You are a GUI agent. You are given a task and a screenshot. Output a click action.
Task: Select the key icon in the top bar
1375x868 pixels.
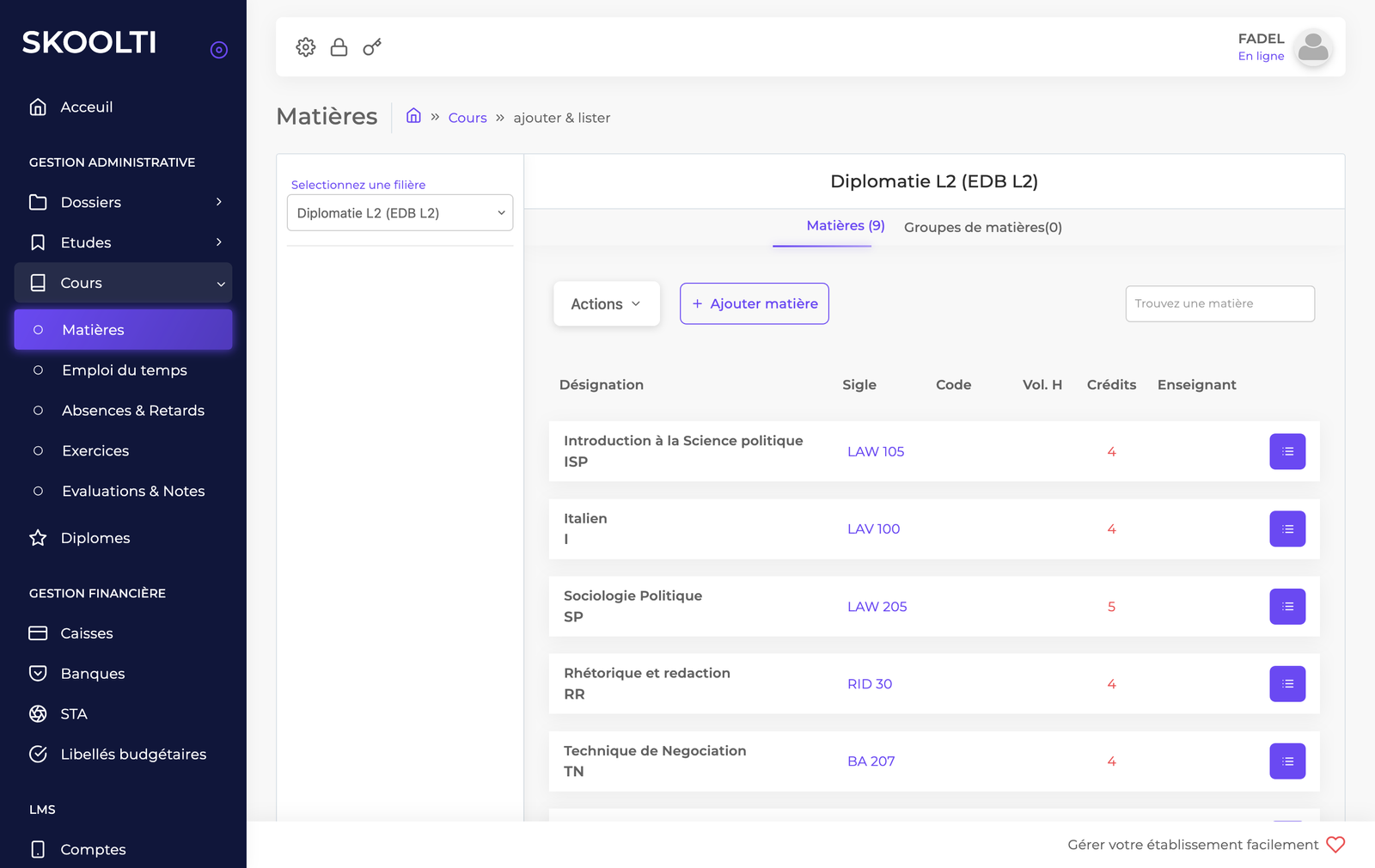[x=371, y=47]
